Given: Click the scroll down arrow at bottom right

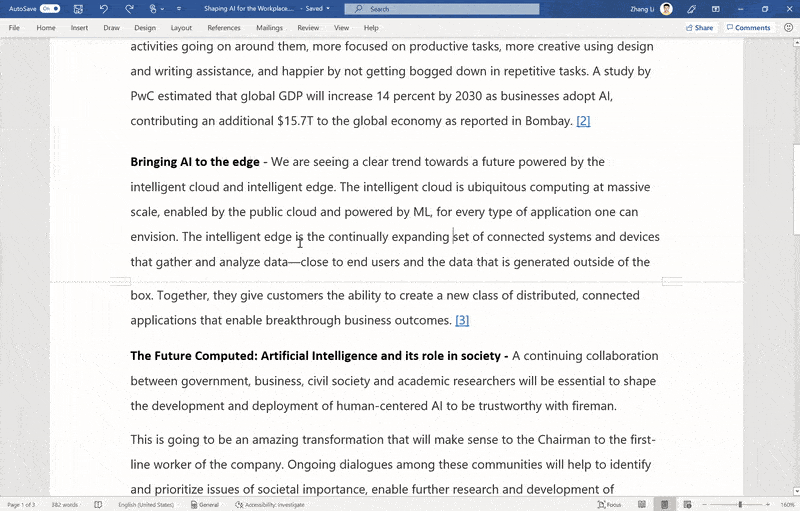Looking at the screenshot, I should tap(796, 491).
